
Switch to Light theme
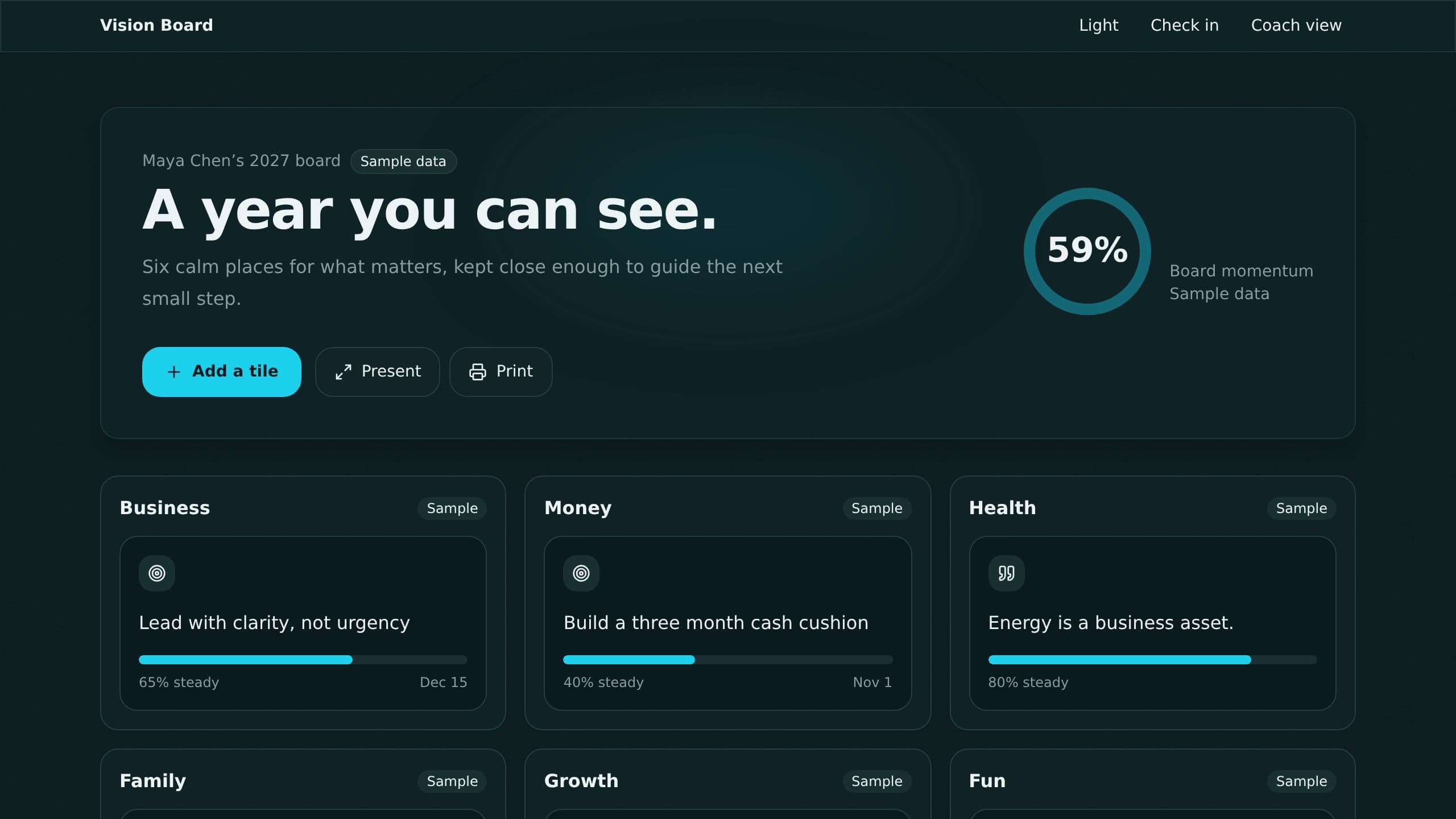(x=1098, y=26)
